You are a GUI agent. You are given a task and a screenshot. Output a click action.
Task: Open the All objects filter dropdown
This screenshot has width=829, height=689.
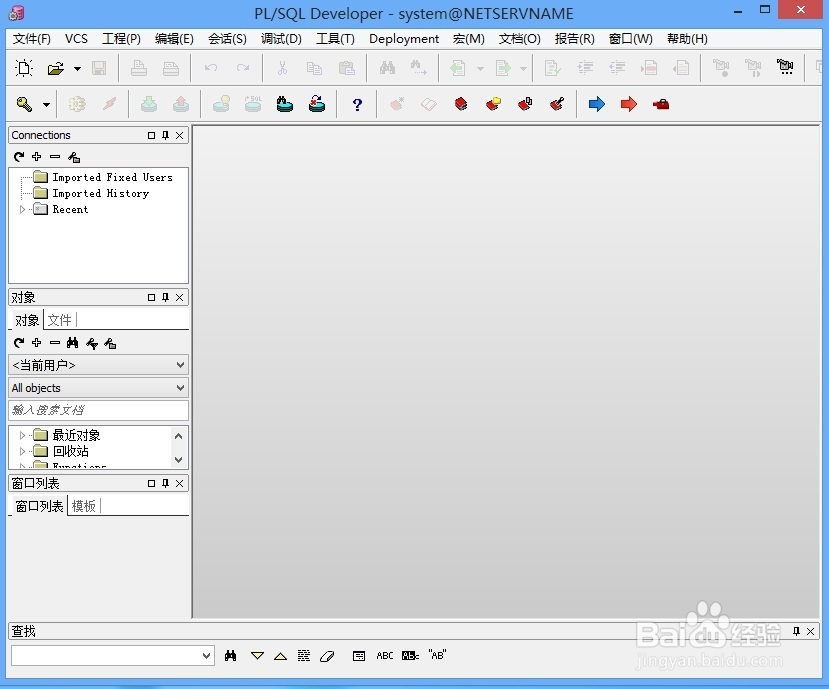click(x=180, y=388)
